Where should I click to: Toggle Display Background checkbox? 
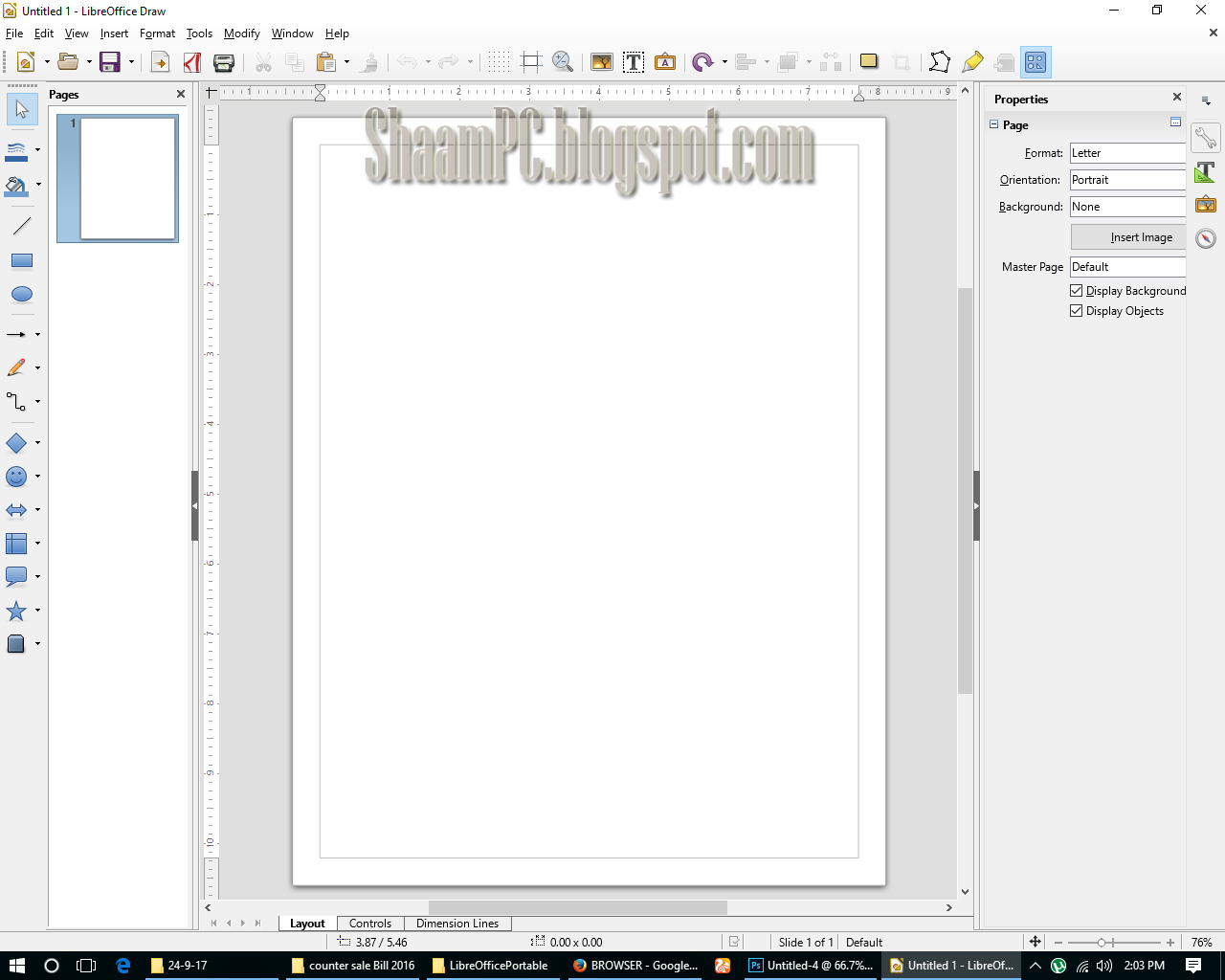click(x=1077, y=291)
